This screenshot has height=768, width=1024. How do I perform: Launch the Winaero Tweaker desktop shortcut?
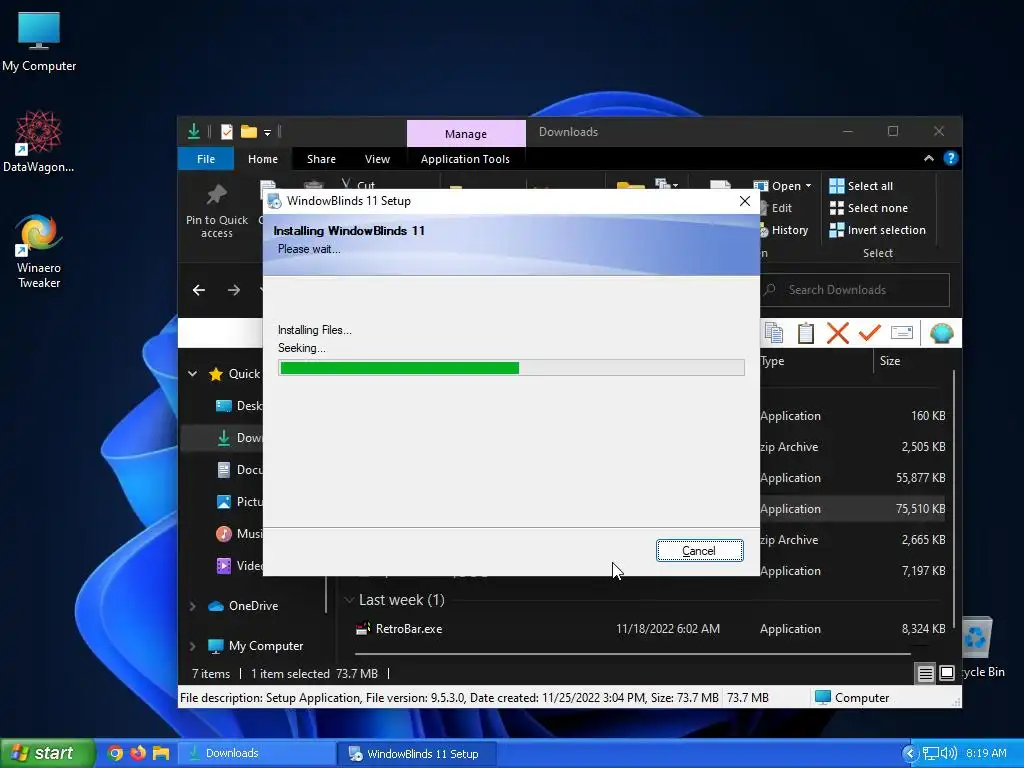[x=39, y=251]
